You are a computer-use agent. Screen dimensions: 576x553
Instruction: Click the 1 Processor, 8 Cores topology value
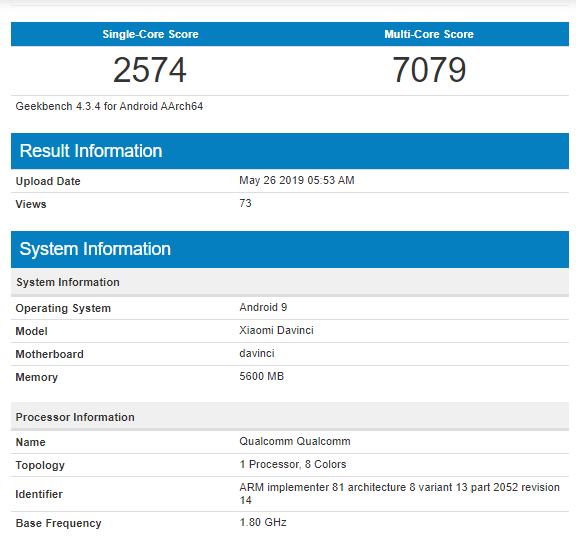tap(293, 464)
